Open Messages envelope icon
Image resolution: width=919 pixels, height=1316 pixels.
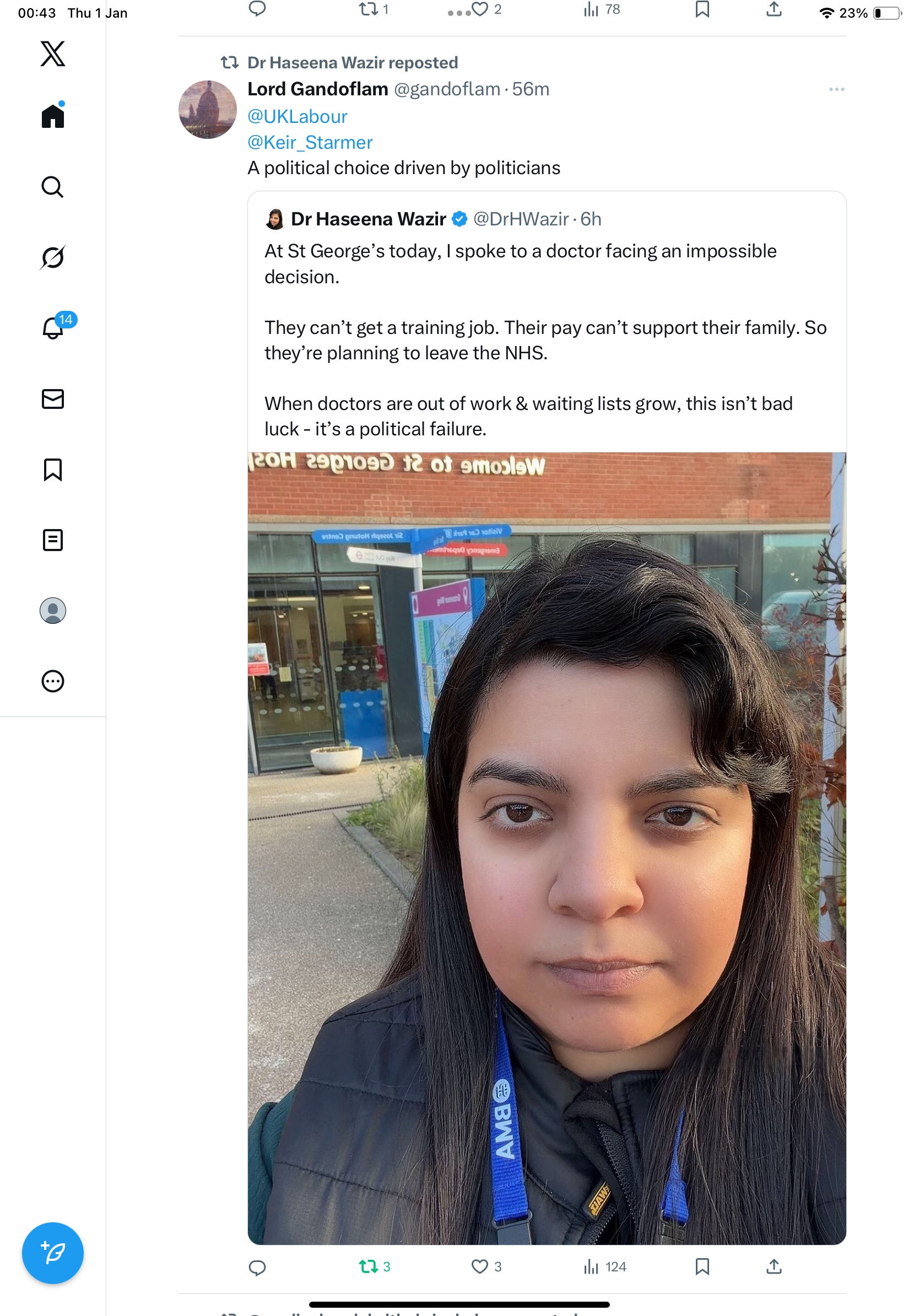[x=53, y=399]
